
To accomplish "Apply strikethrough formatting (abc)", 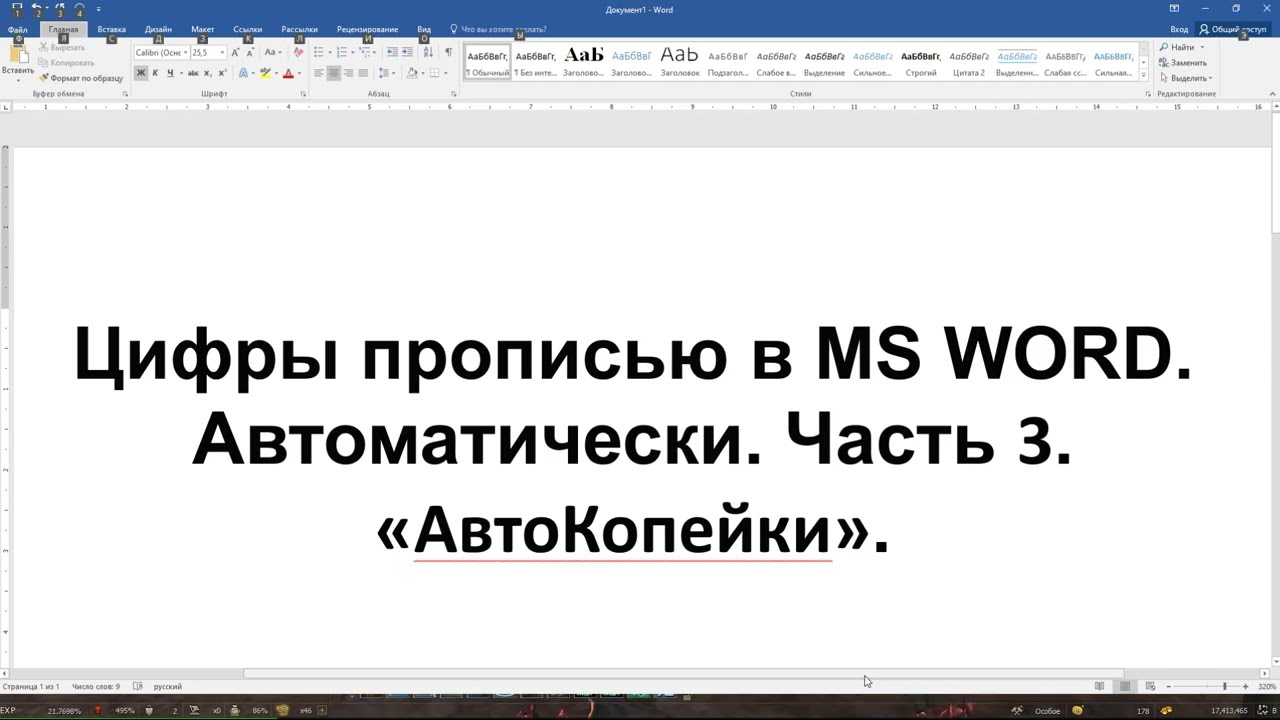I will 193,73.
